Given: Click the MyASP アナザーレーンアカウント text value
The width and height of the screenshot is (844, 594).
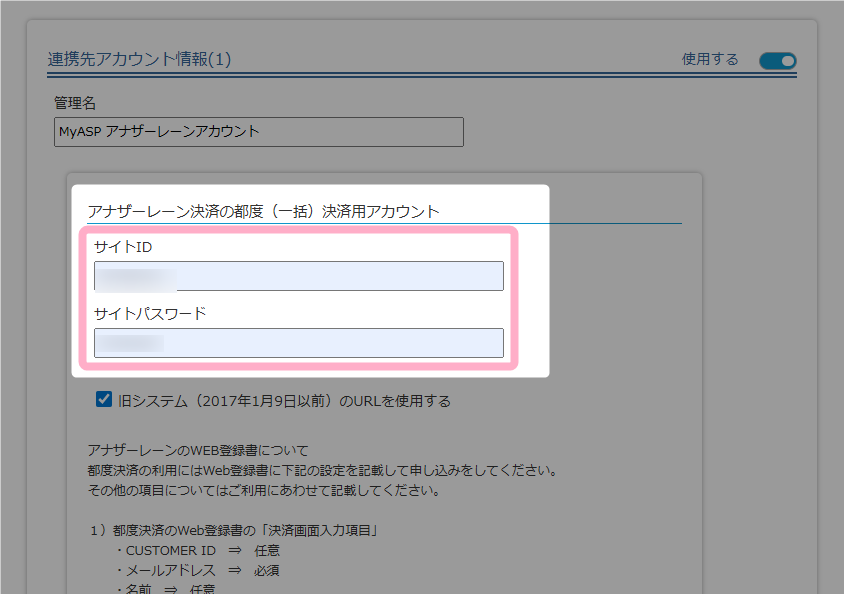Looking at the screenshot, I should click(159, 132).
